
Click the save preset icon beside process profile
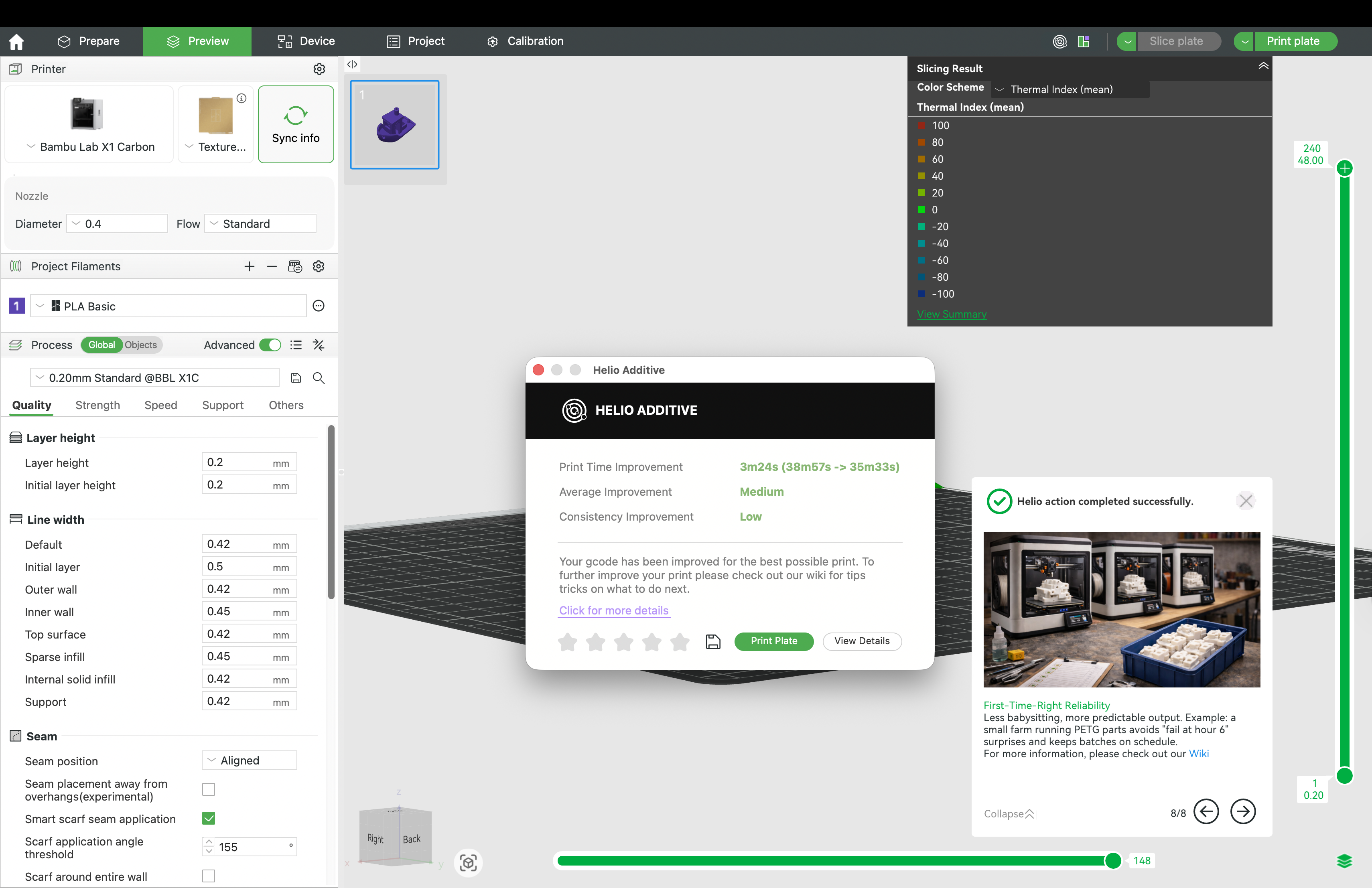296,378
